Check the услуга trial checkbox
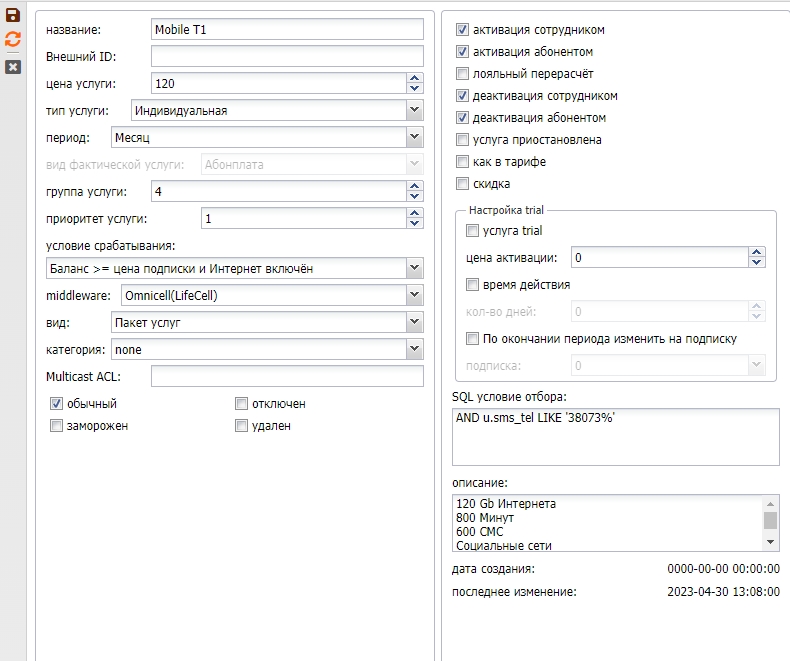This screenshot has width=790, height=661. click(x=473, y=231)
